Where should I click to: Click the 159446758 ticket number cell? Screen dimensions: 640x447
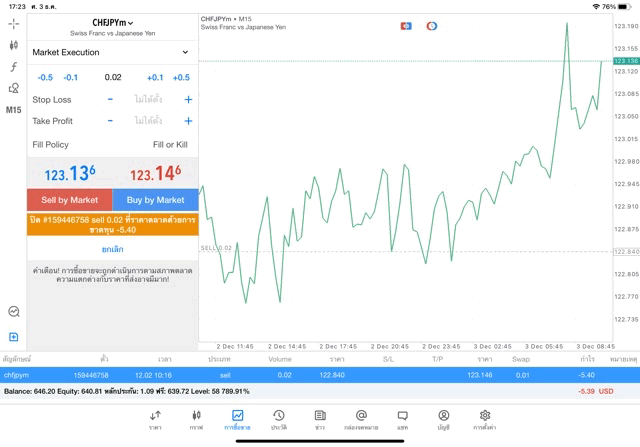click(91, 375)
